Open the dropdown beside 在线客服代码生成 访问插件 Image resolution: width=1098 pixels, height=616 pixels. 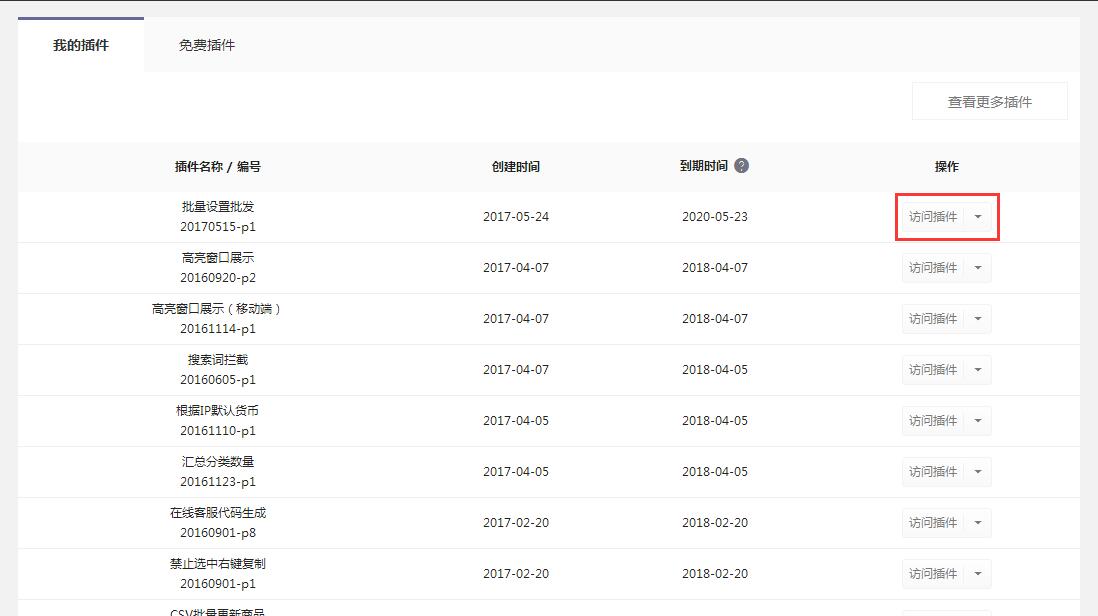click(978, 522)
